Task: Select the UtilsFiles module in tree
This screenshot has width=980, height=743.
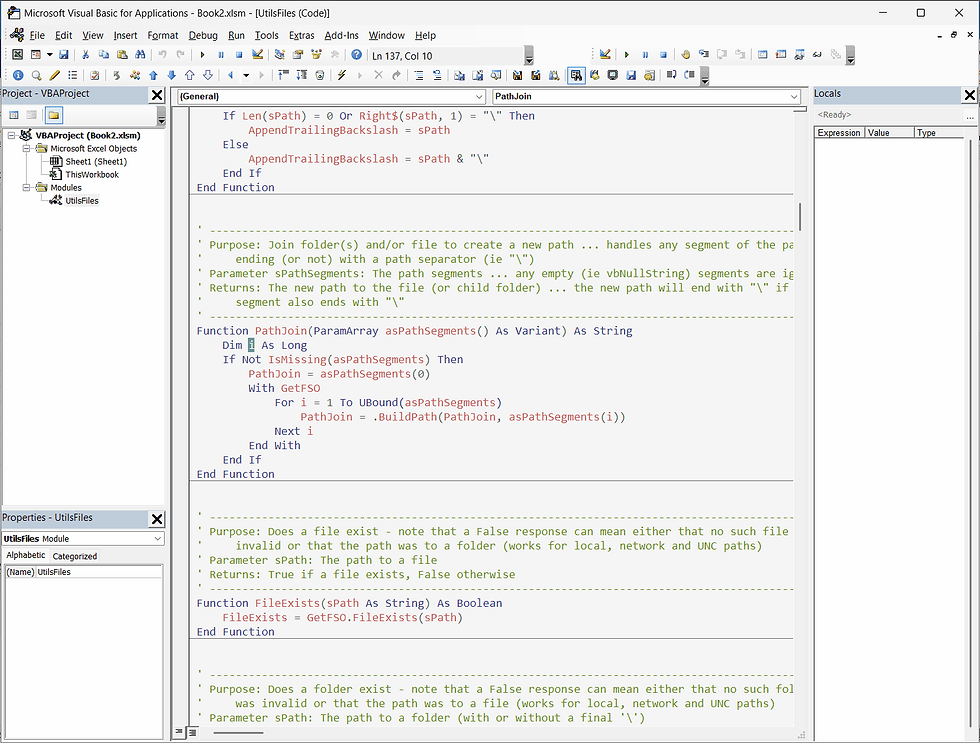Action: [x=82, y=201]
